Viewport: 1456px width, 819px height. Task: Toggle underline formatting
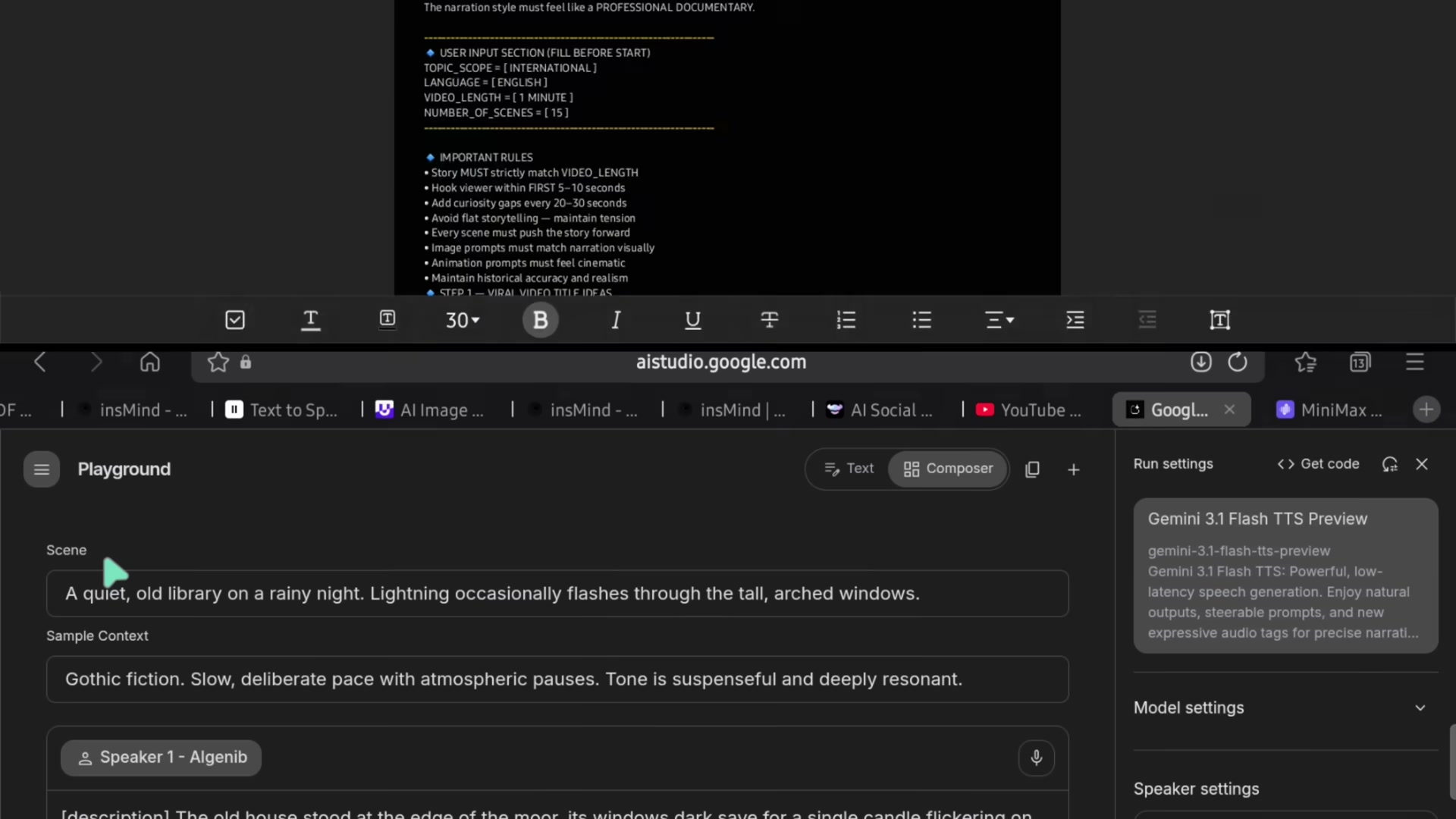692,320
